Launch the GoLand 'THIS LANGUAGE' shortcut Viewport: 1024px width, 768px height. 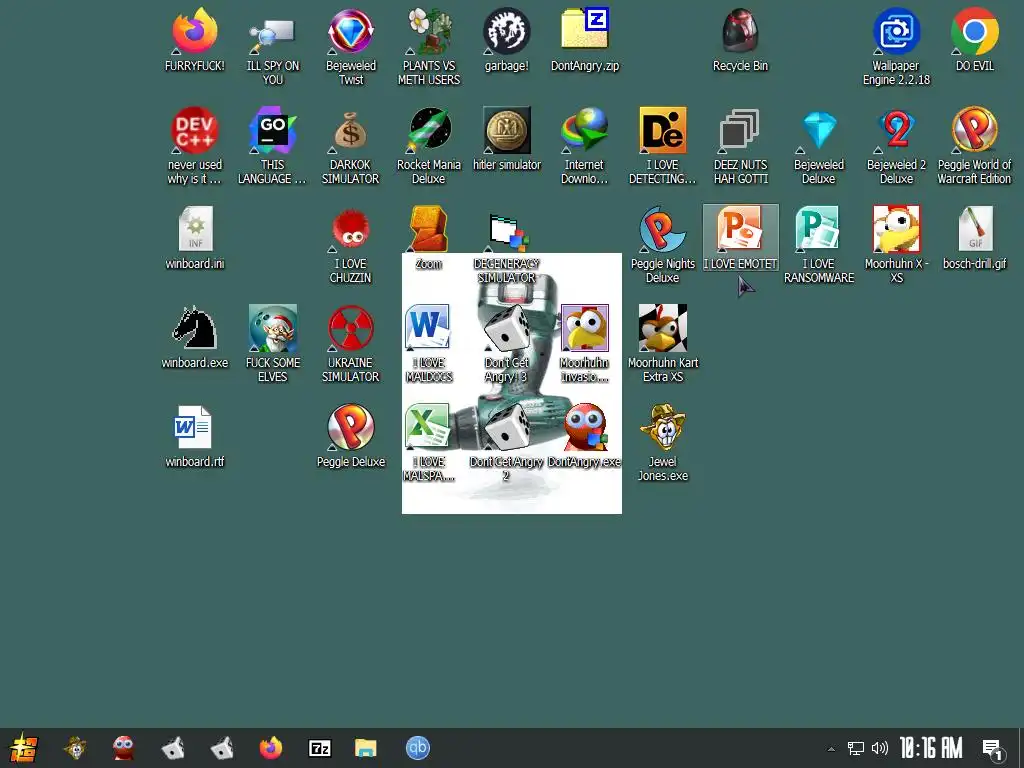tap(272, 146)
